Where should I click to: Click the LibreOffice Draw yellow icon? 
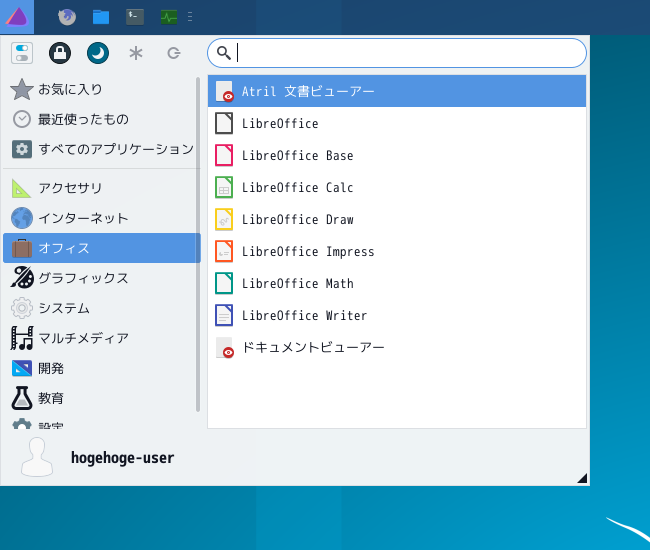224,219
